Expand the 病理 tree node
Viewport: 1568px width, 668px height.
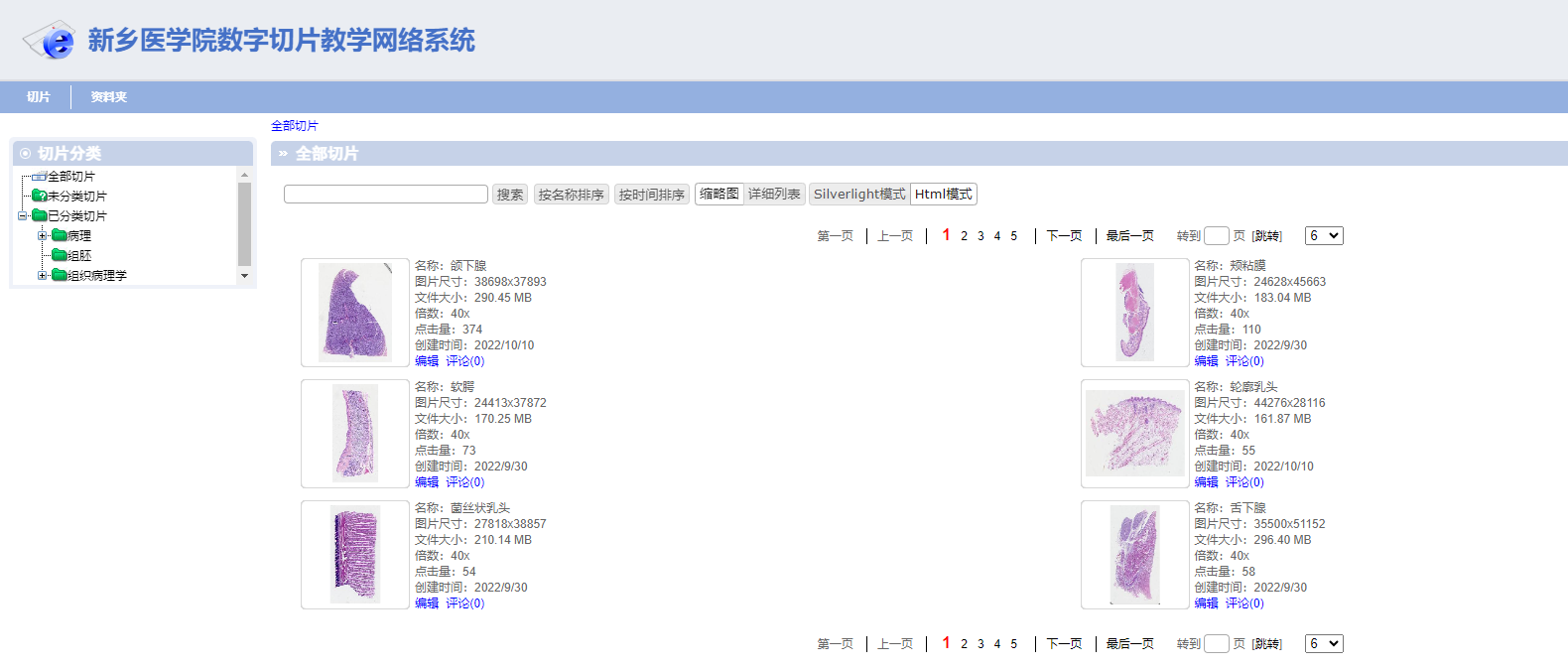[x=42, y=235]
